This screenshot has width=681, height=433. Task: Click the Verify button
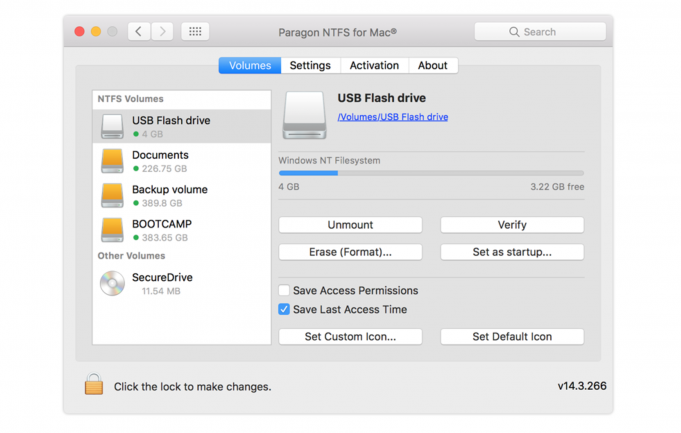coord(512,225)
